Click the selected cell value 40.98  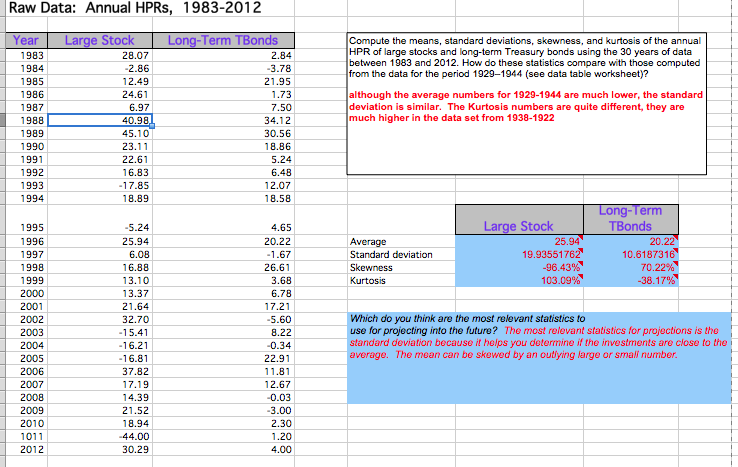coord(100,121)
